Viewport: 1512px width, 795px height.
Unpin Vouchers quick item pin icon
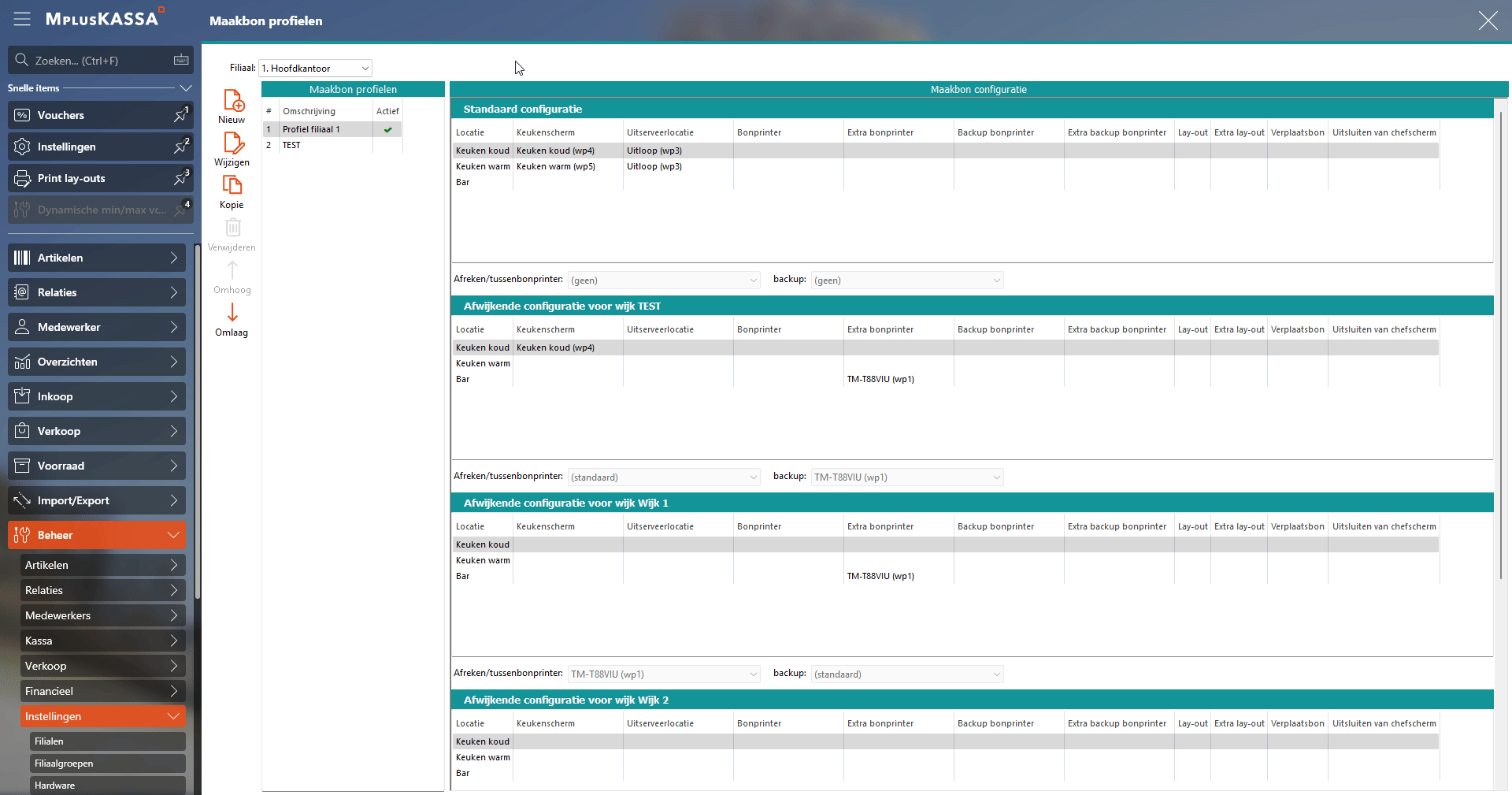click(x=181, y=115)
